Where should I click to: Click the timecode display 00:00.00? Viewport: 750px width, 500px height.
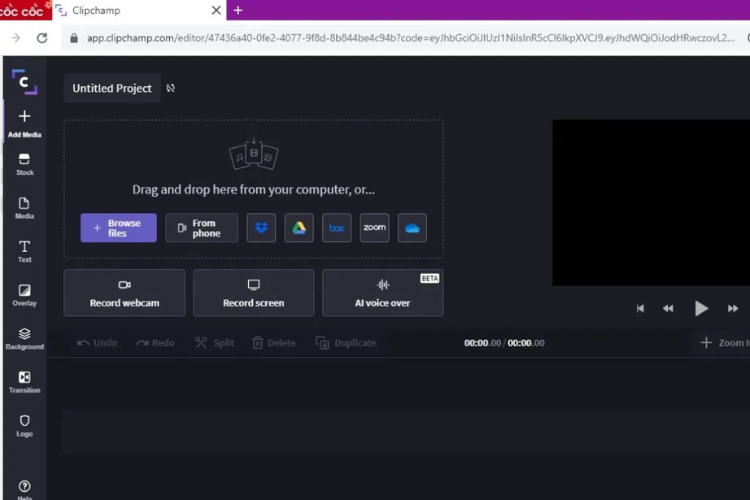click(x=504, y=343)
